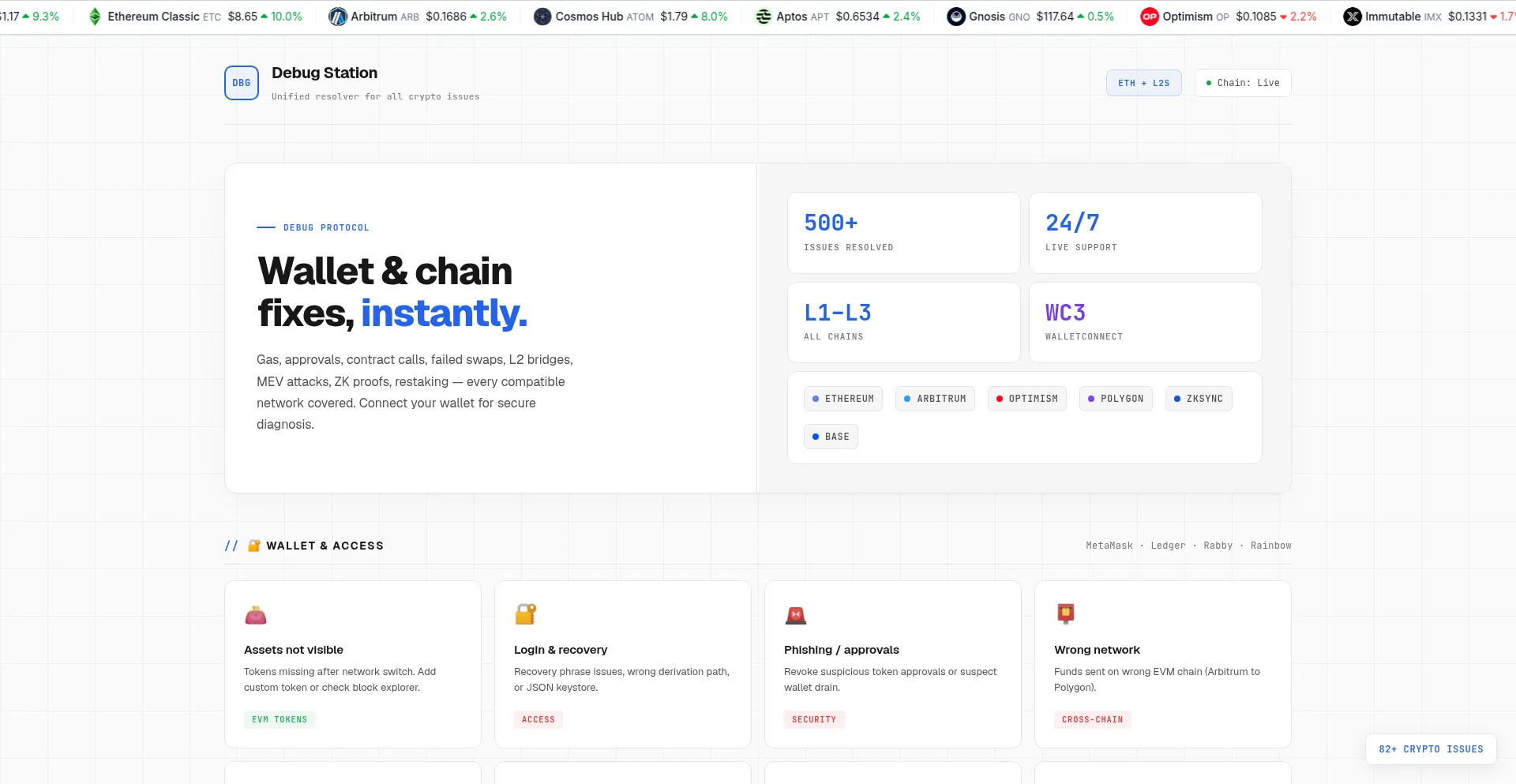This screenshot has height=784, width=1516.
Task: Open the Login & recovery card title
Action: coord(561,650)
